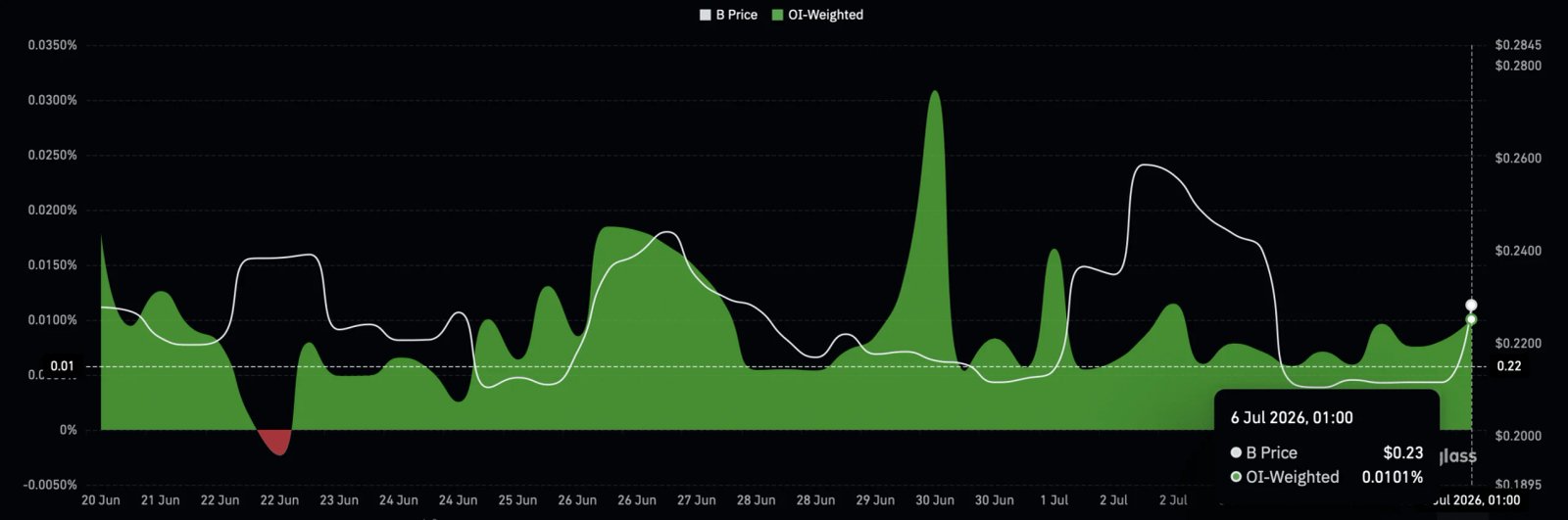The image size is (1568, 520).
Task: Click the 0.0350% label on left axis
Action: tap(52, 45)
